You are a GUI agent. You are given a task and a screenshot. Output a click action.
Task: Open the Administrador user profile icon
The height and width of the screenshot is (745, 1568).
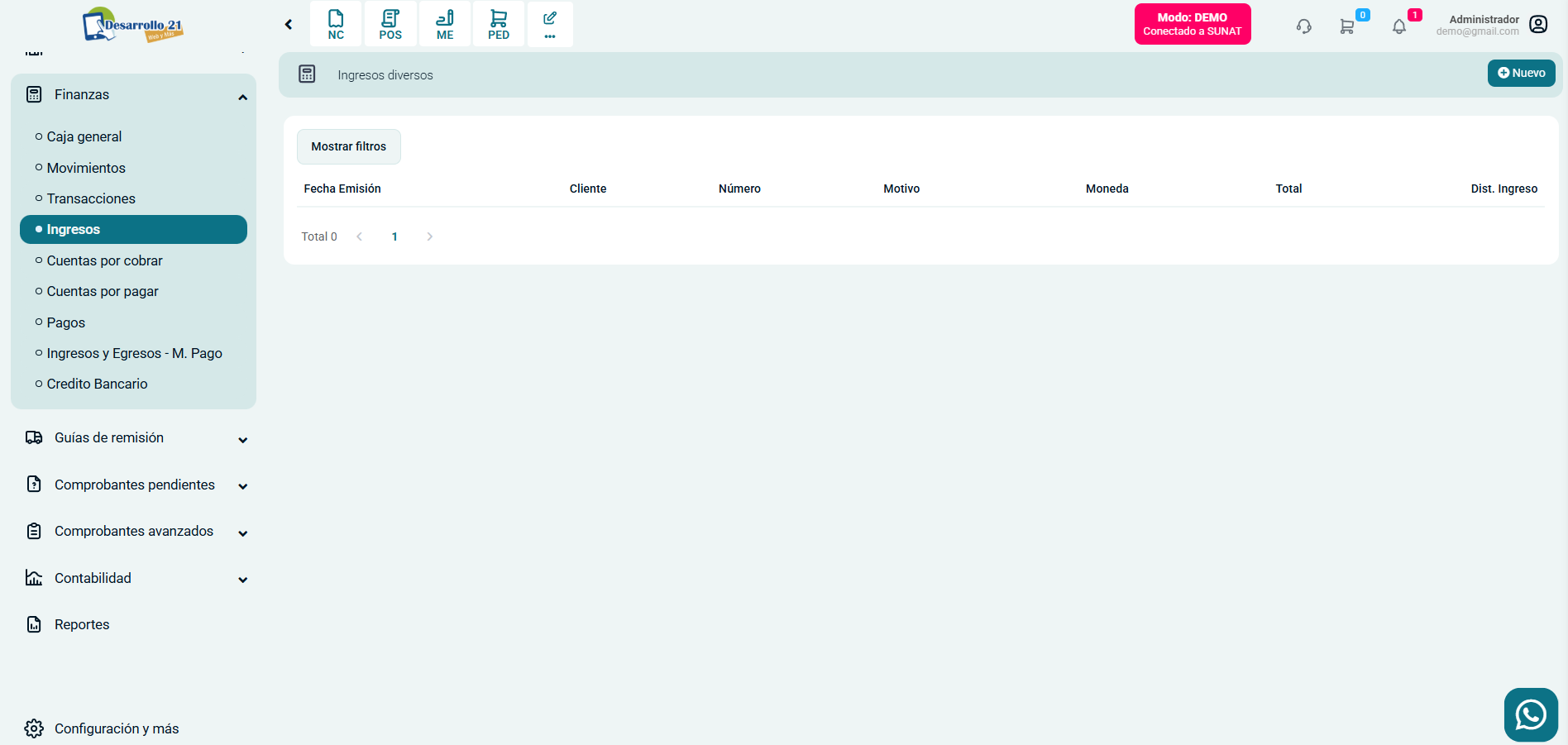[1538, 25]
